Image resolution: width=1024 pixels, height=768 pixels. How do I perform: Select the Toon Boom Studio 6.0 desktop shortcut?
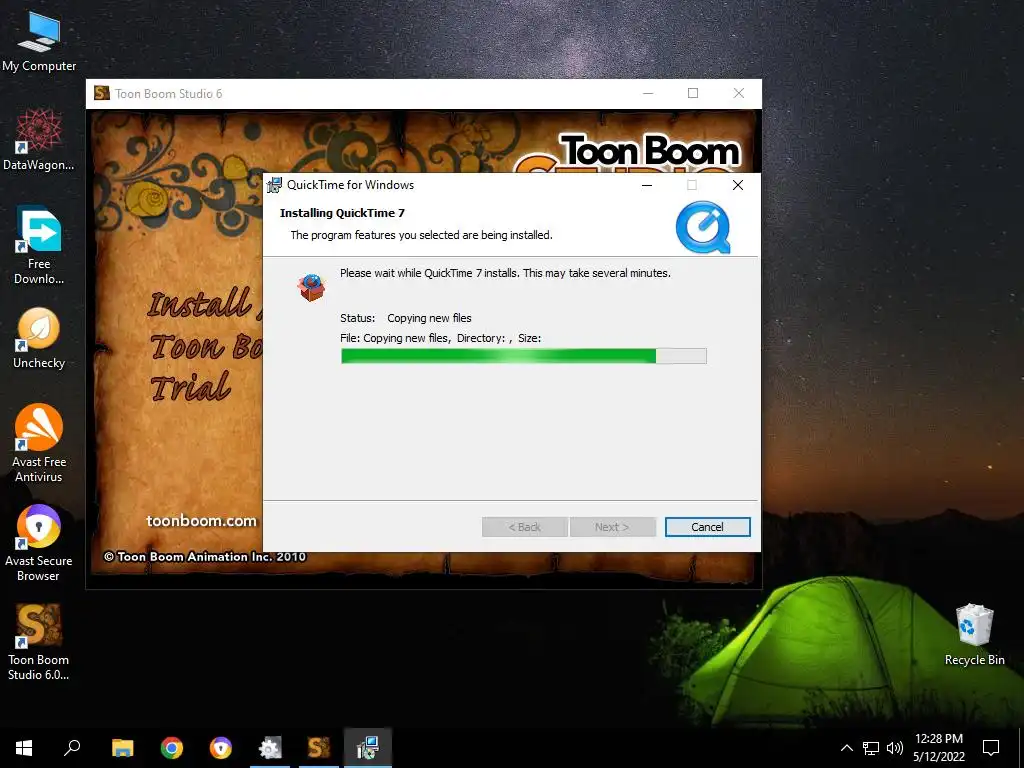tap(39, 643)
